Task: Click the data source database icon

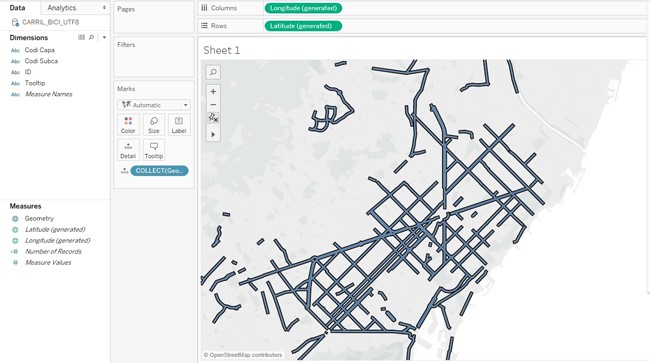Action: (x=15, y=22)
